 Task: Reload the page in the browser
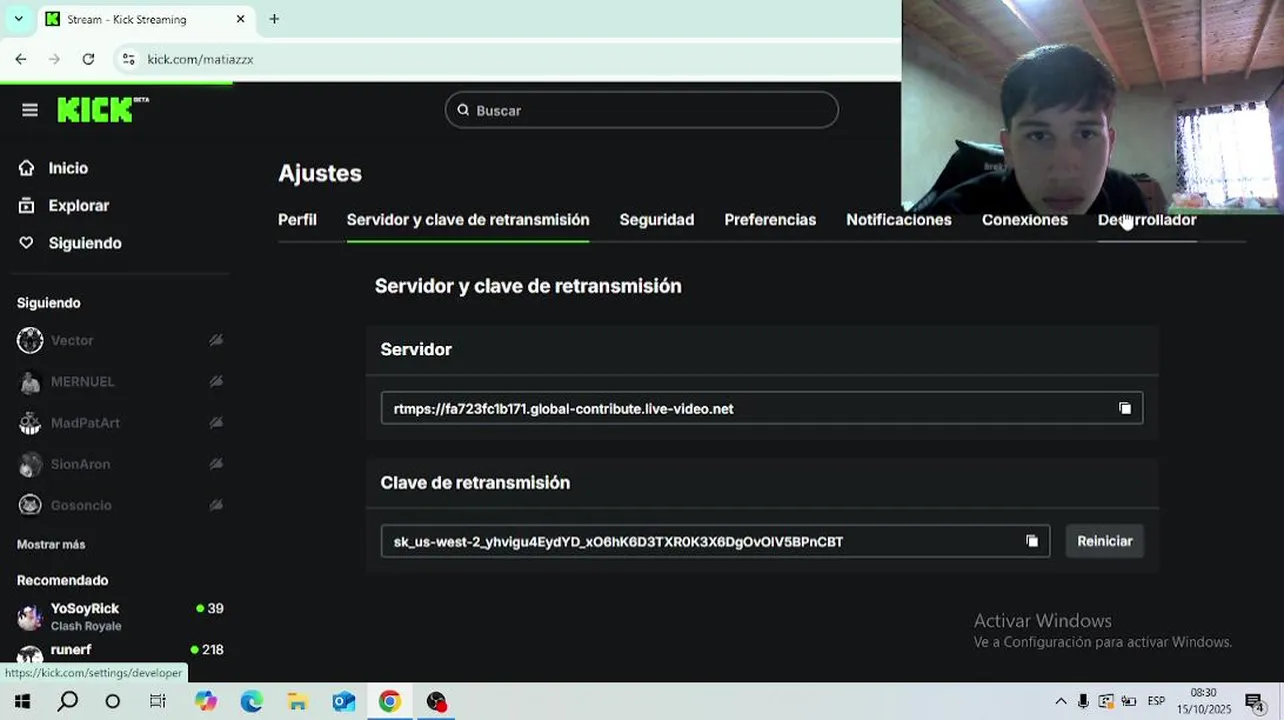pos(88,59)
